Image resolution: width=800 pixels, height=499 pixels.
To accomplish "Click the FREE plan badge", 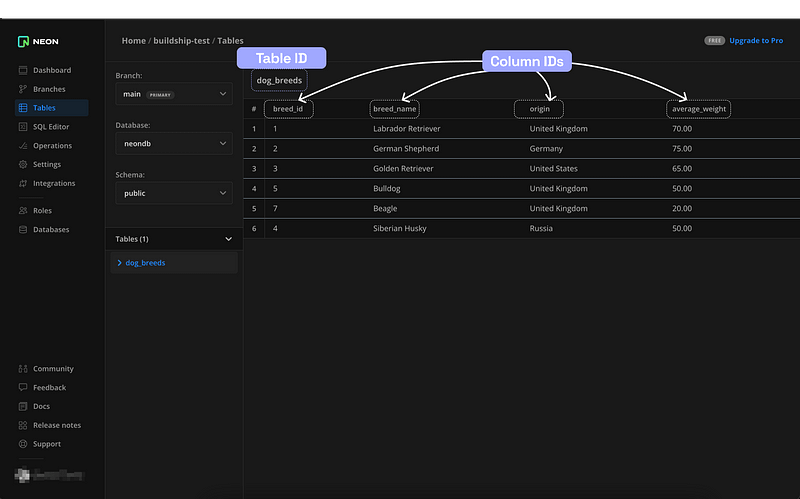I will pos(715,40).
